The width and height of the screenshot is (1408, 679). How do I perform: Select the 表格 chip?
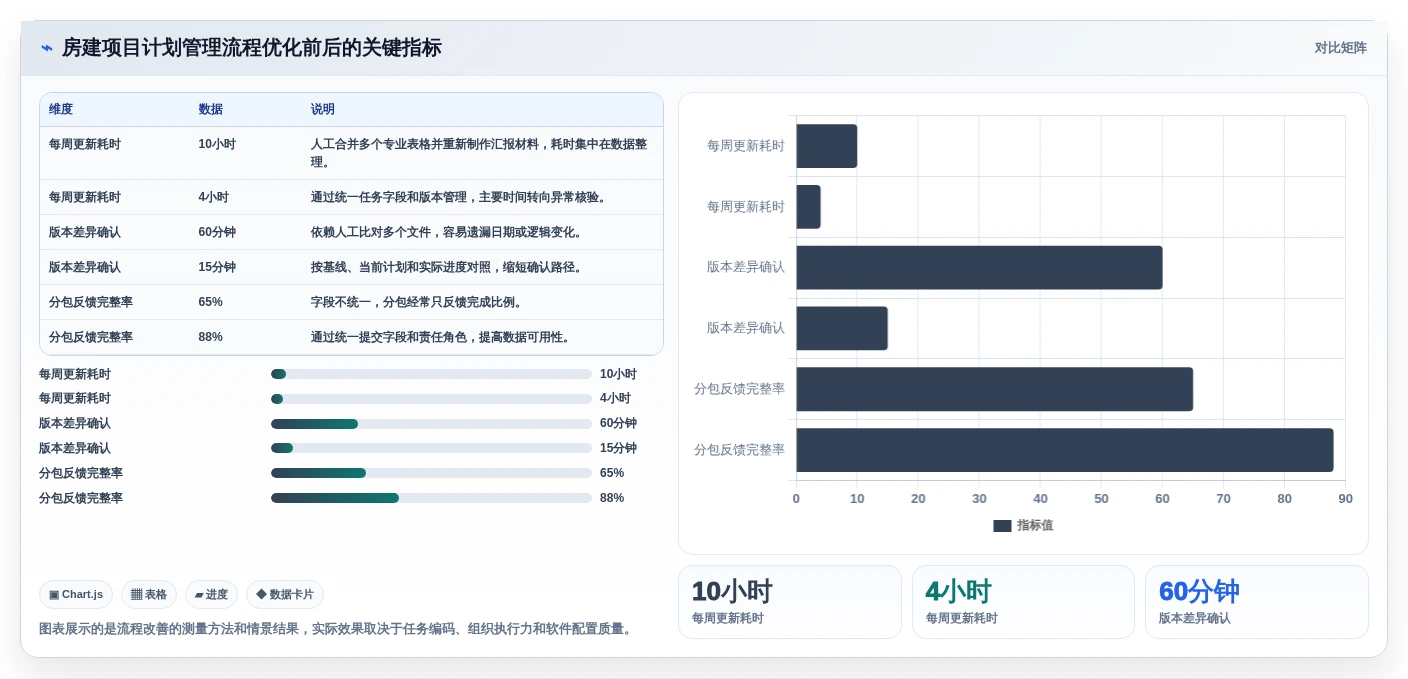(x=149, y=594)
